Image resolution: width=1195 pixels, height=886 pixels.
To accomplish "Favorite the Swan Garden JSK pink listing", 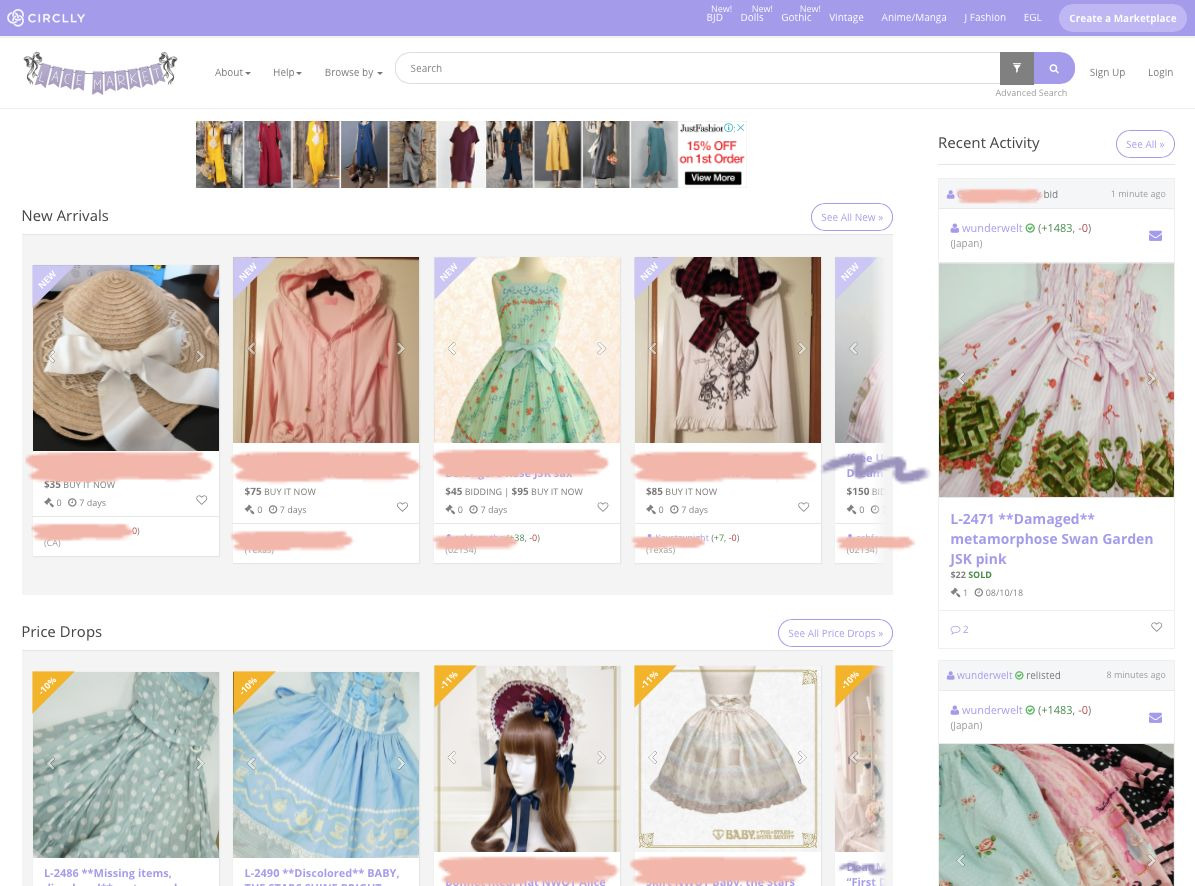I will [1156, 627].
